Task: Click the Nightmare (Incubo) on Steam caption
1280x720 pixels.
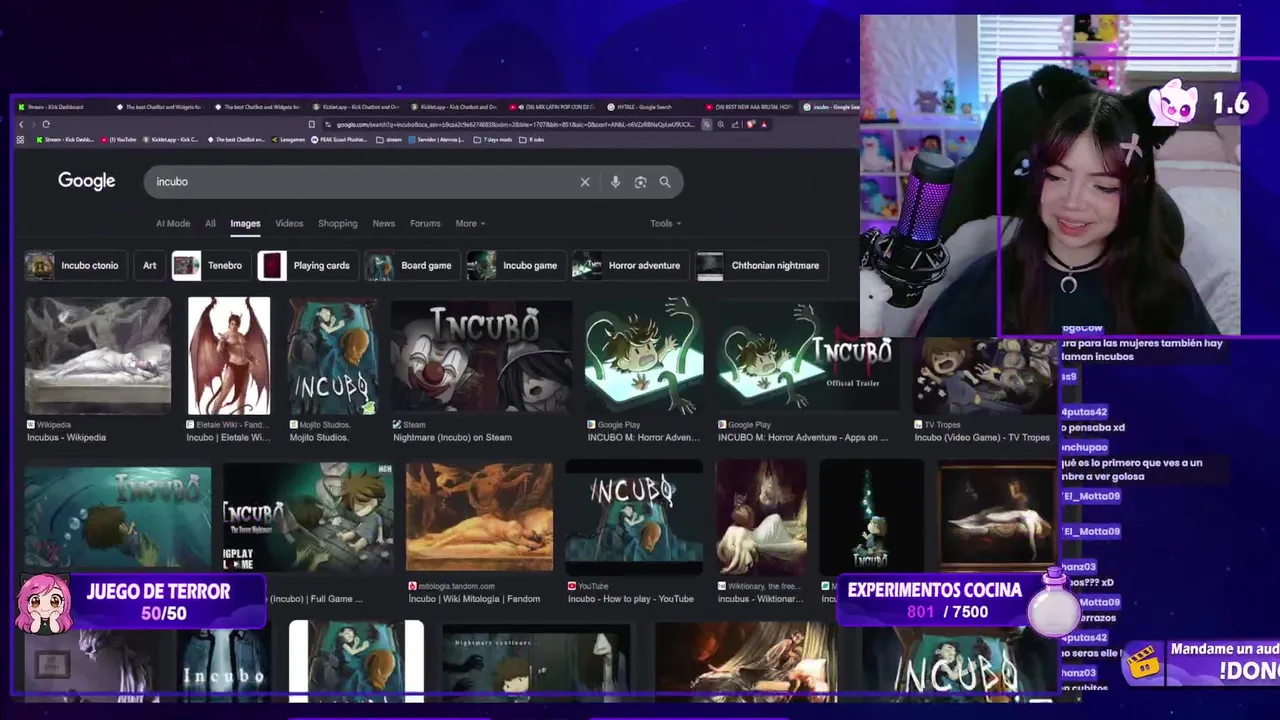Action: pos(452,437)
